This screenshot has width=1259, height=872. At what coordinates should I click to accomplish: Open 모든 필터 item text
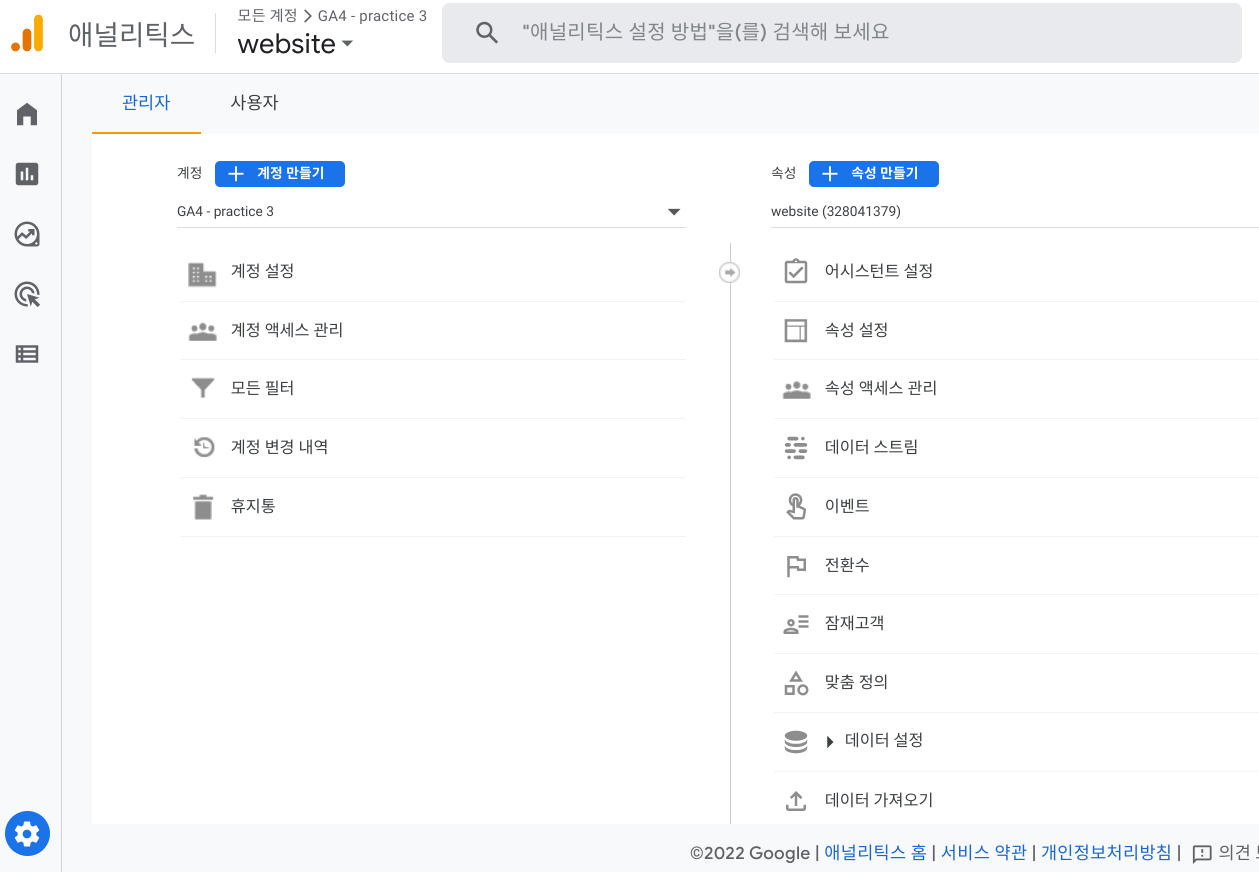[263, 388]
